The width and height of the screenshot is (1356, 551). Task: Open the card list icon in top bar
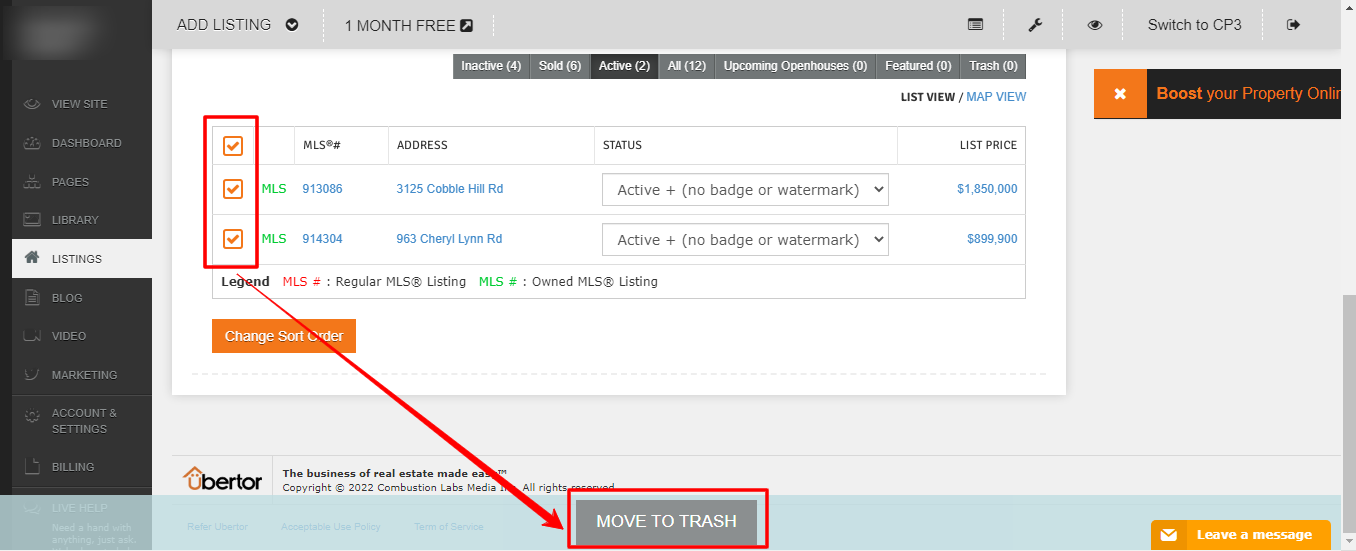(975, 25)
